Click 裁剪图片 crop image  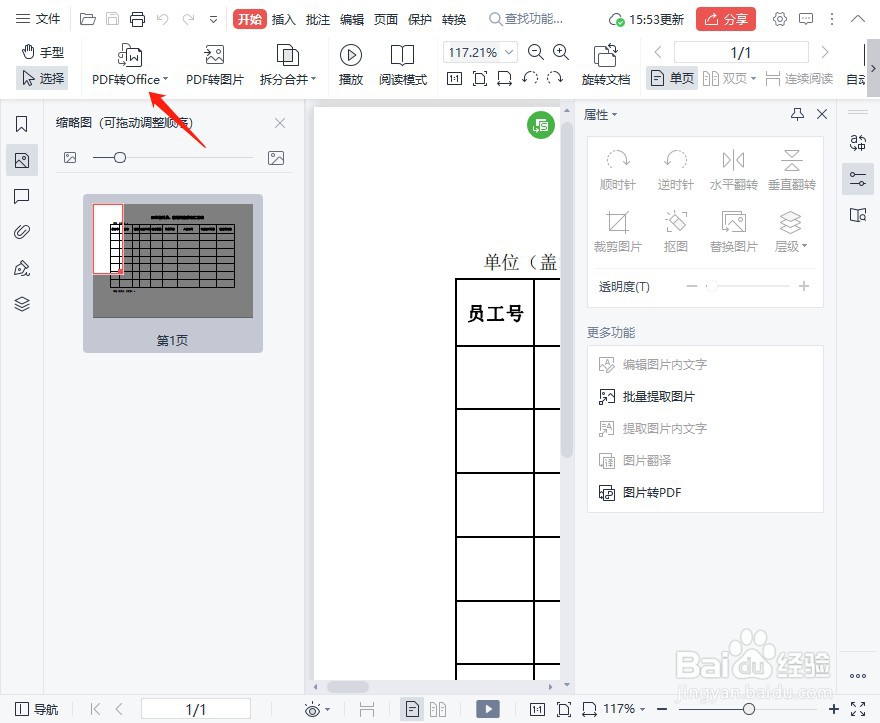click(x=617, y=231)
